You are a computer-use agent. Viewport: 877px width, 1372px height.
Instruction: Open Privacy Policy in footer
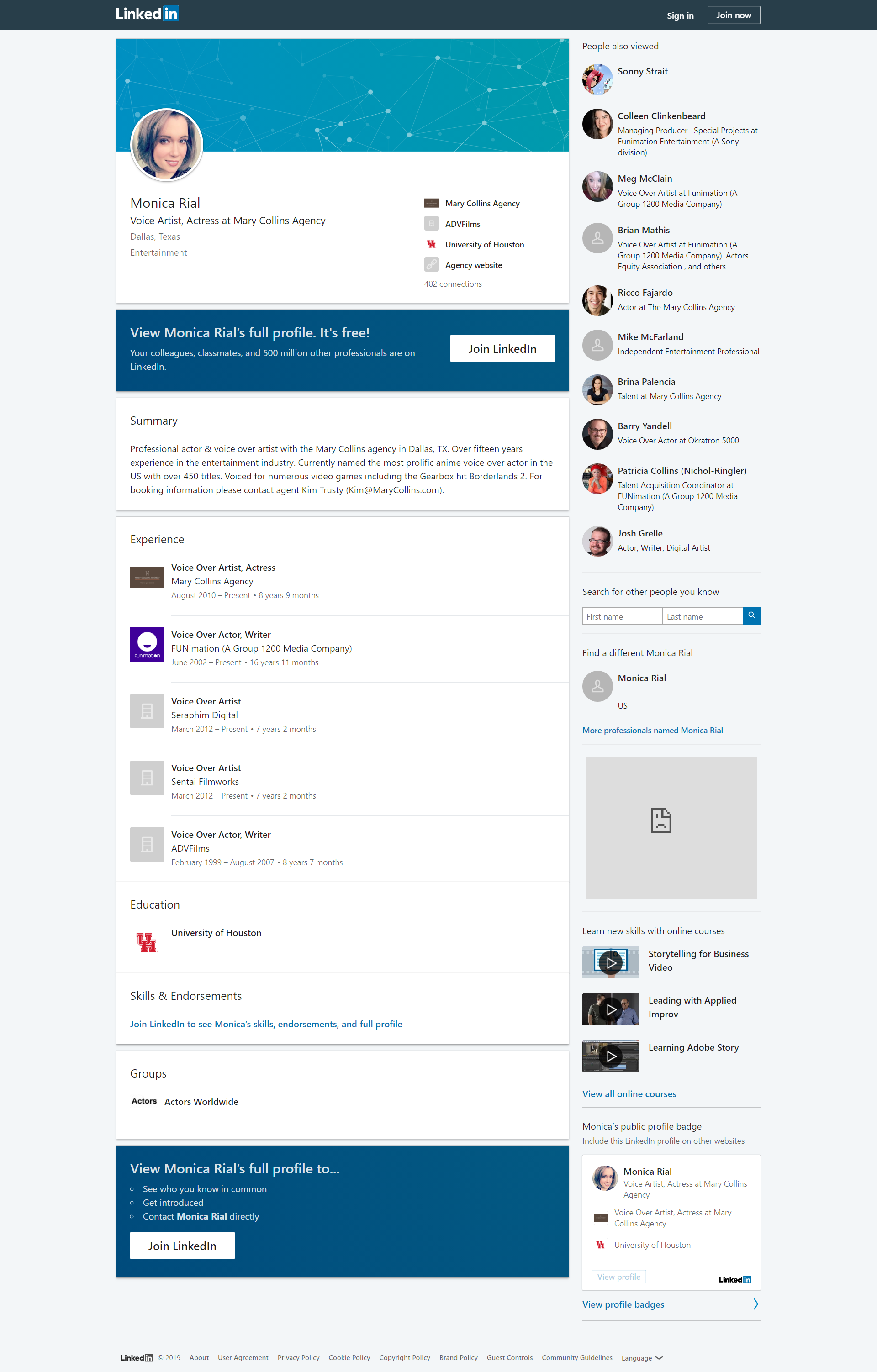(299, 1358)
